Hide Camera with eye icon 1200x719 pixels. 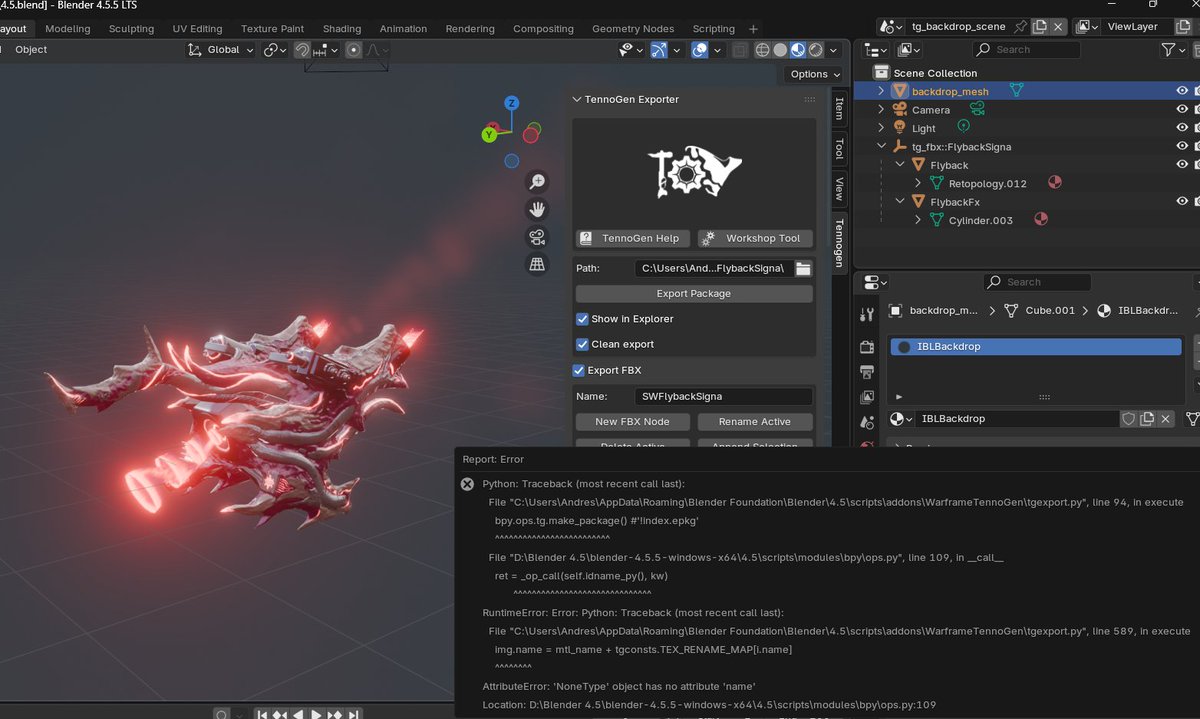pos(1182,109)
